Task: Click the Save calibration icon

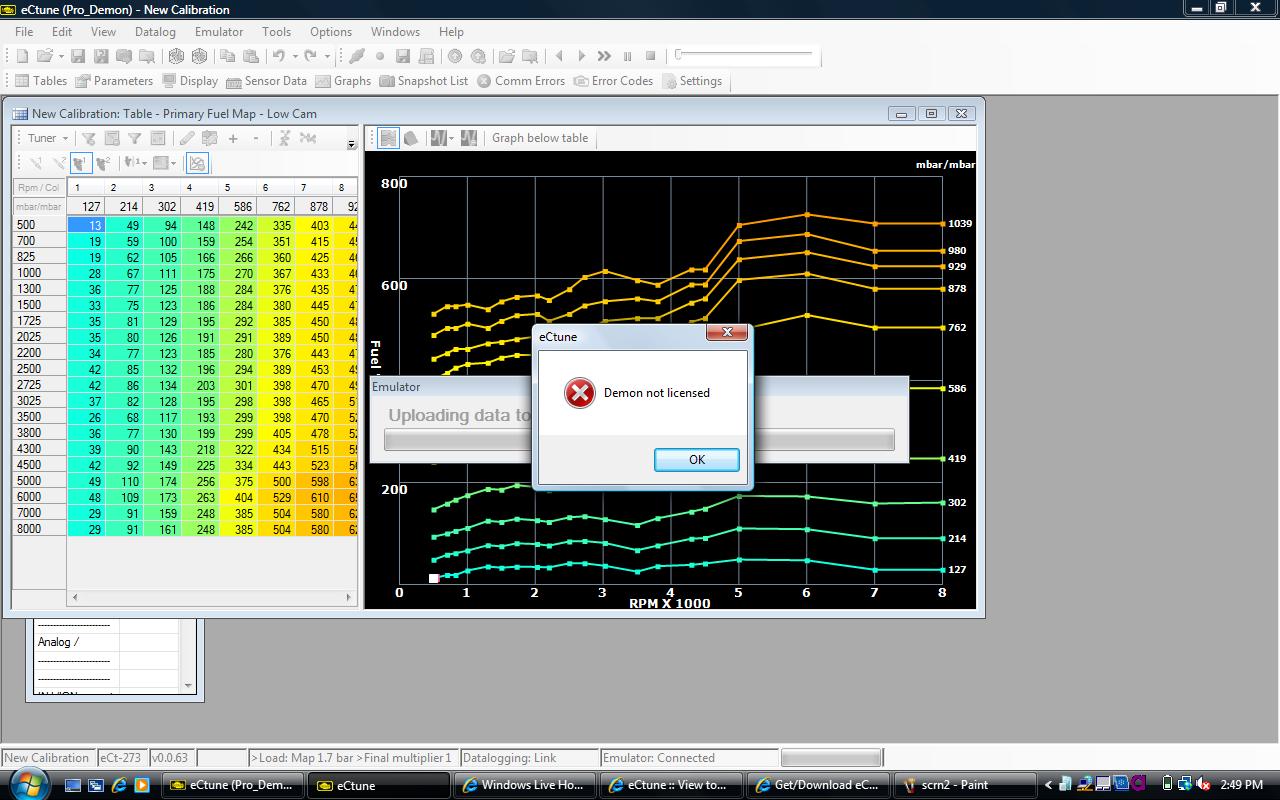Action: (x=77, y=57)
